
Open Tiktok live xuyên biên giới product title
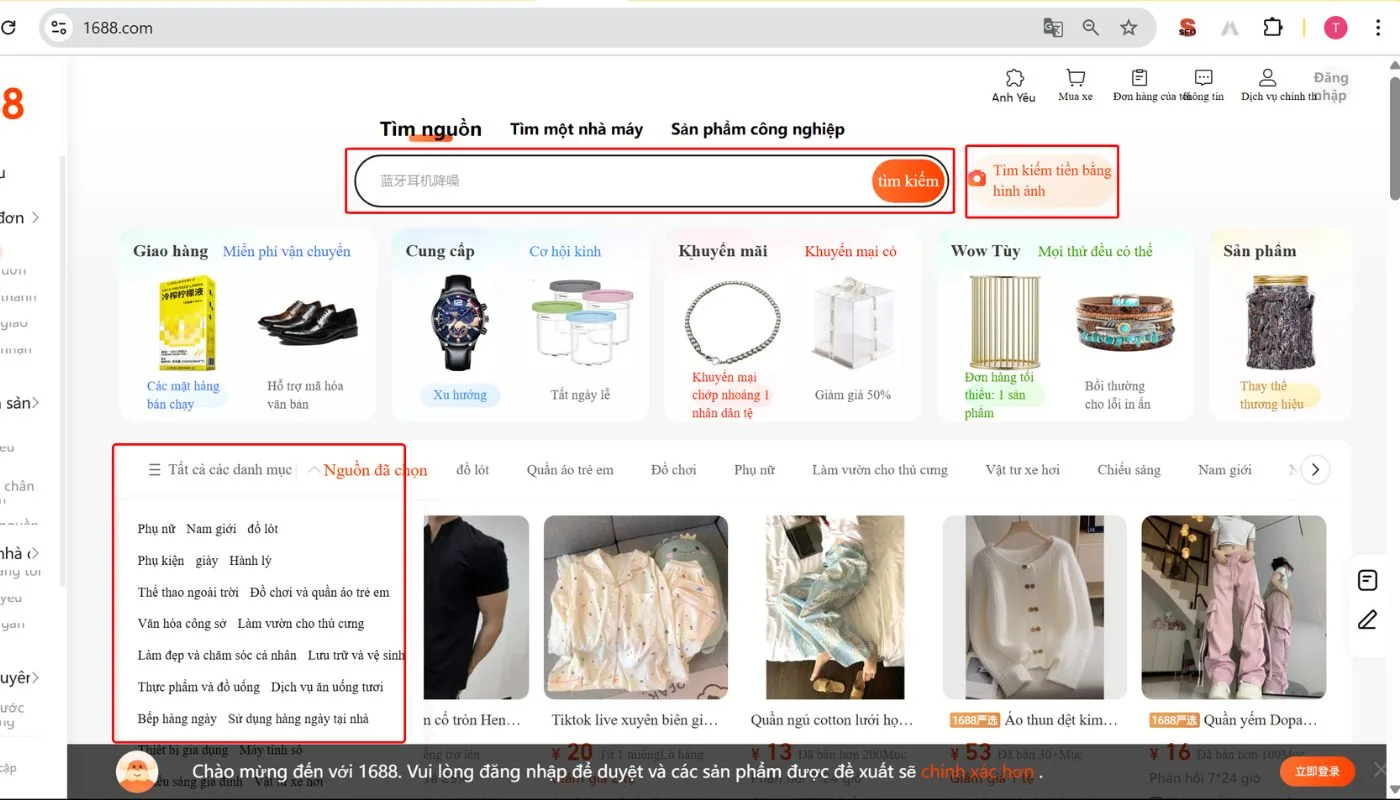[635, 720]
